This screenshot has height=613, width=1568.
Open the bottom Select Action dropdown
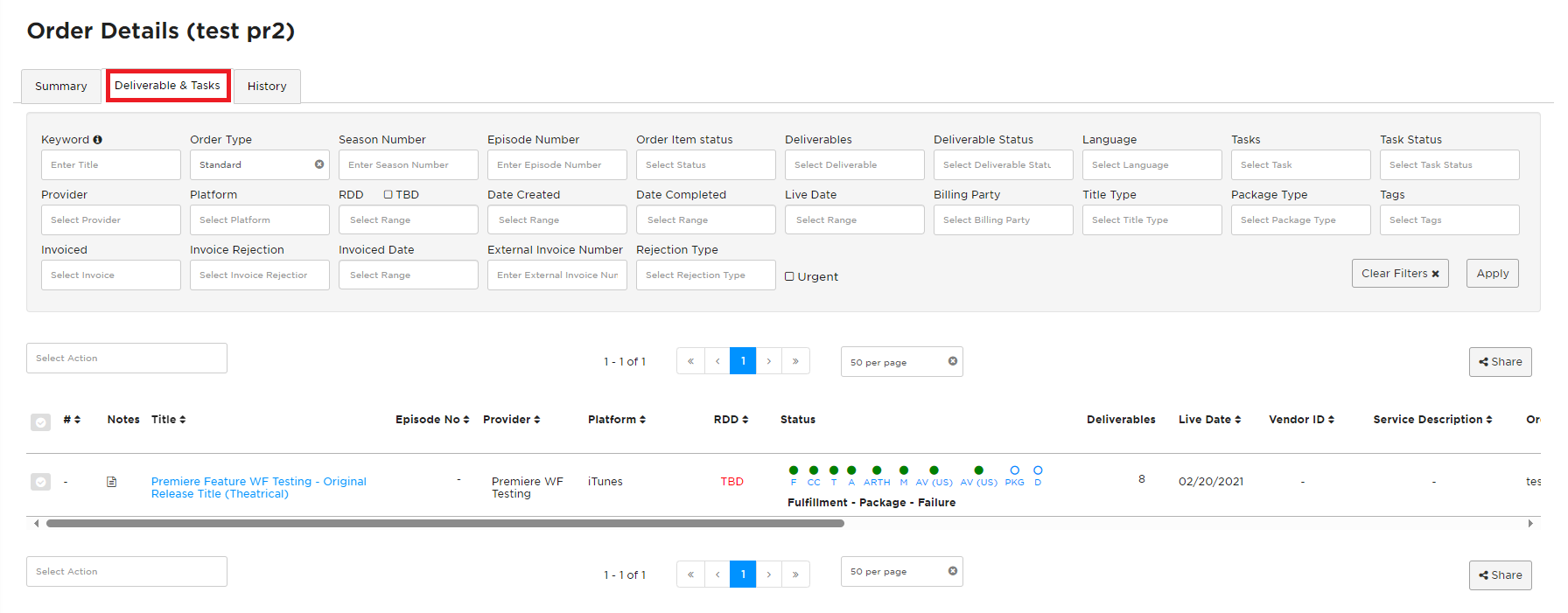pyautogui.click(x=127, y=571)
